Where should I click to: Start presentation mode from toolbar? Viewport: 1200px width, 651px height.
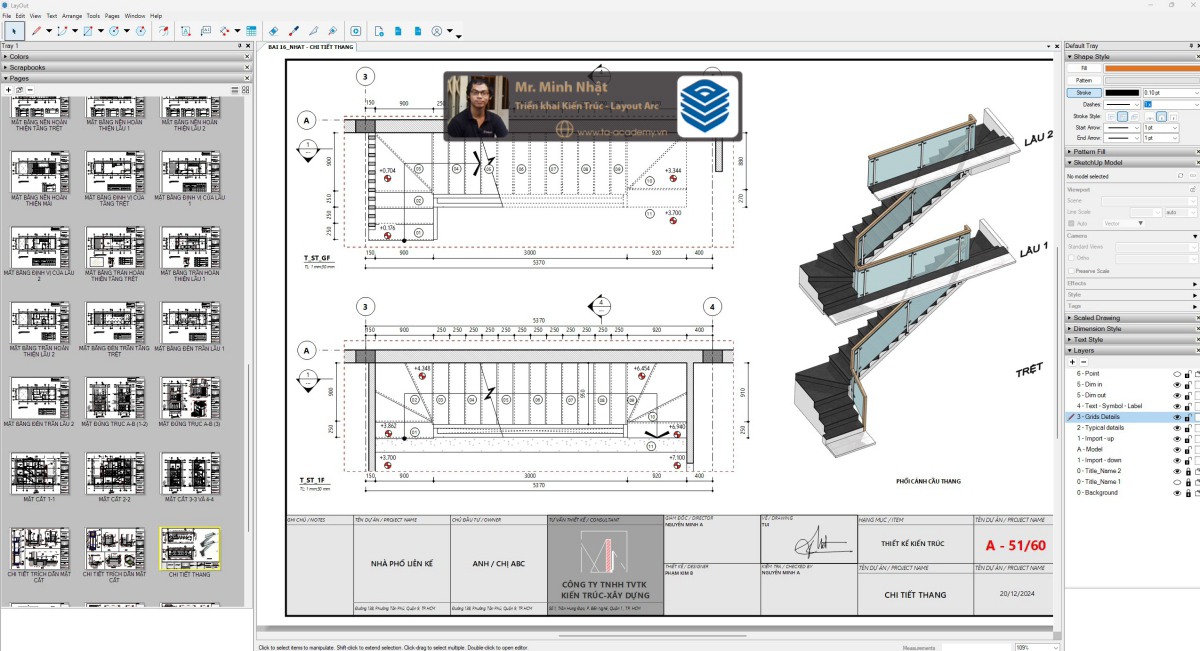(355, 31)
